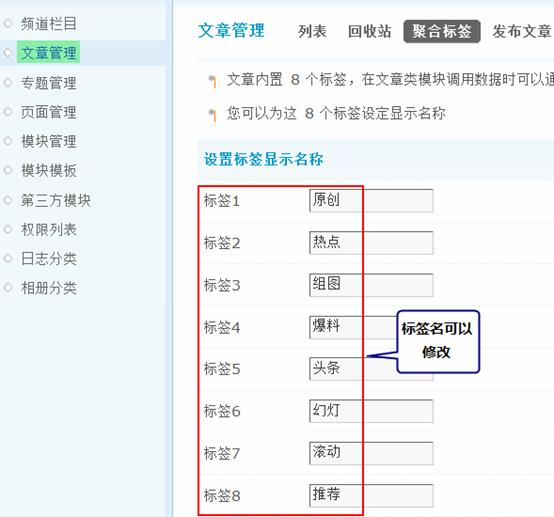Click bullet icon beside 相册分类
The height and width of the screenshot is (517, 554).
click(x=8, y=288)
